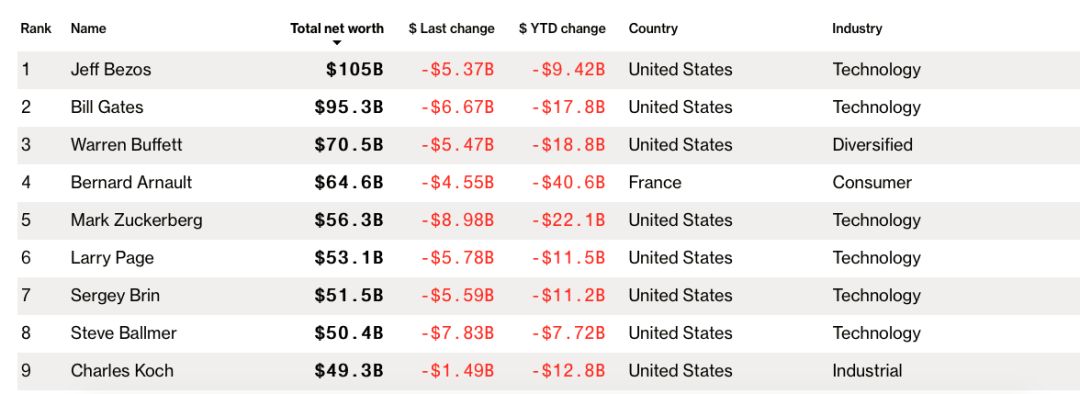Screen dimensions: 1080x394
Task: Select Sergey Brin name
Action: tap(115, 296)
